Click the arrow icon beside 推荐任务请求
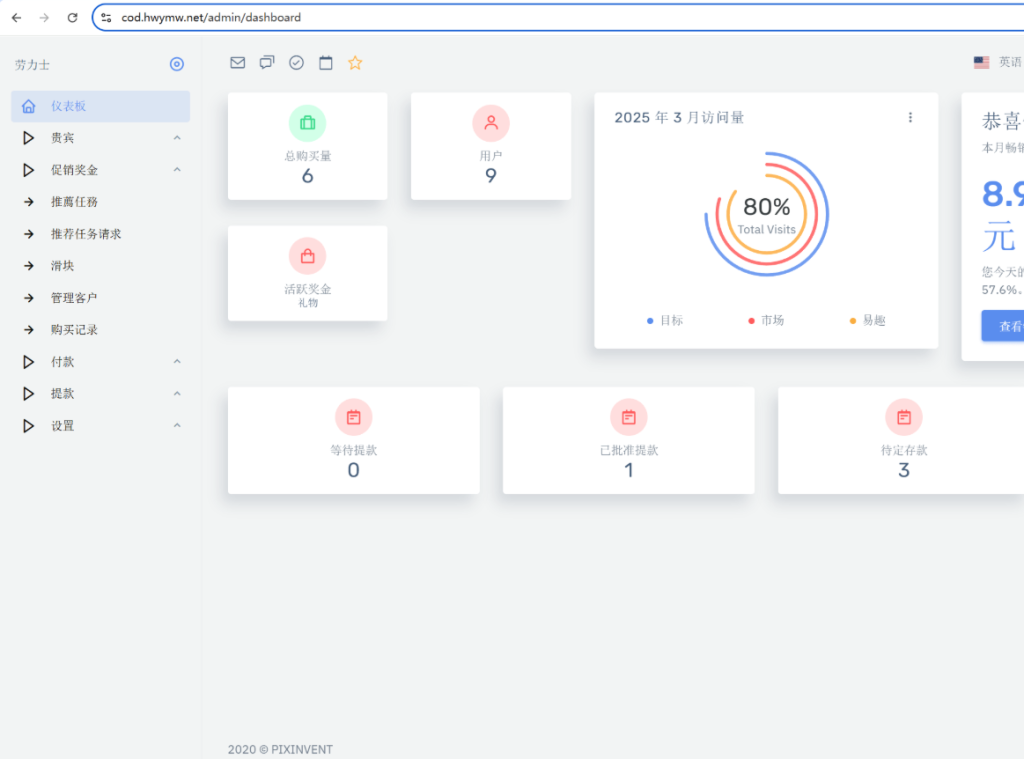Screen dimensions: 1024x759 click(29, 234)
